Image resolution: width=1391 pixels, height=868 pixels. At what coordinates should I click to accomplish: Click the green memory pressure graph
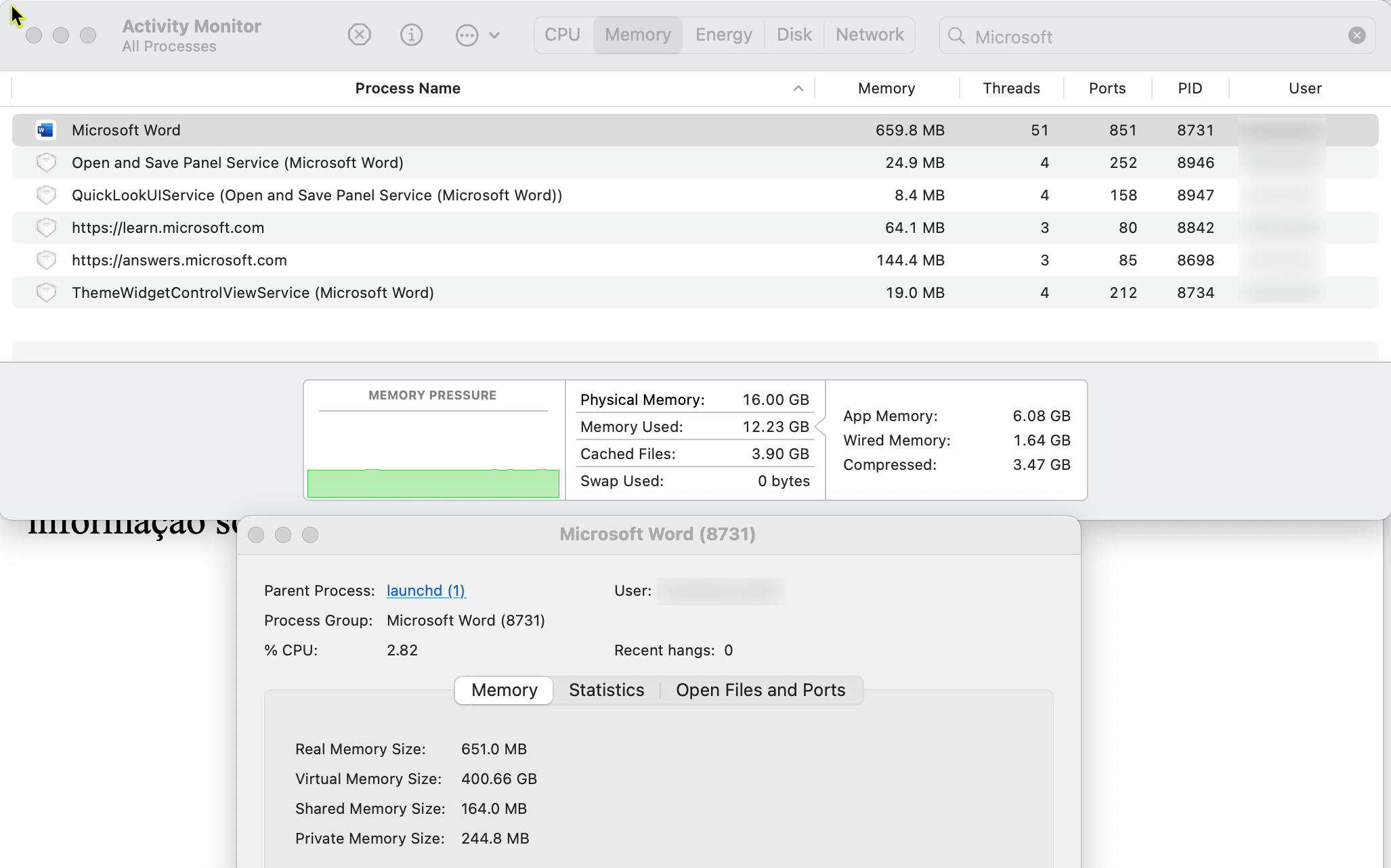point(433,483)
